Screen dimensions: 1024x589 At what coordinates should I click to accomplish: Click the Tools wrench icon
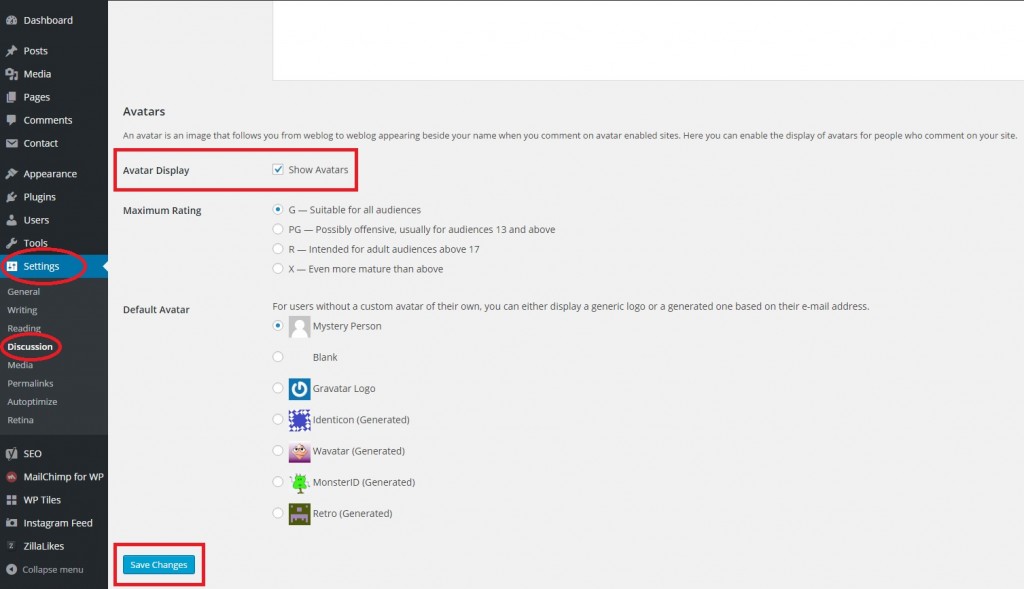[x=11, y=243]
